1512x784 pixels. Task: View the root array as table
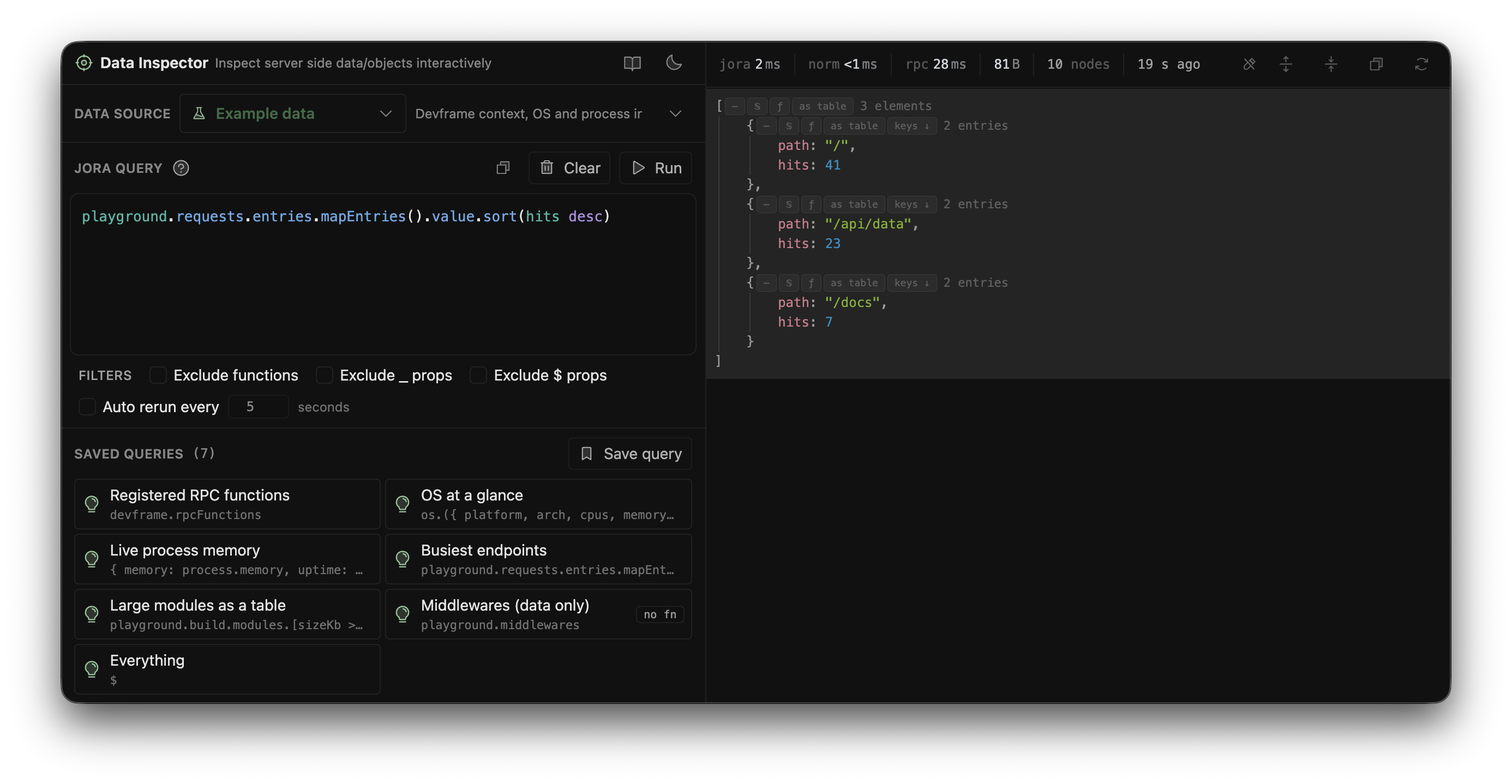(x=823, y=106)
